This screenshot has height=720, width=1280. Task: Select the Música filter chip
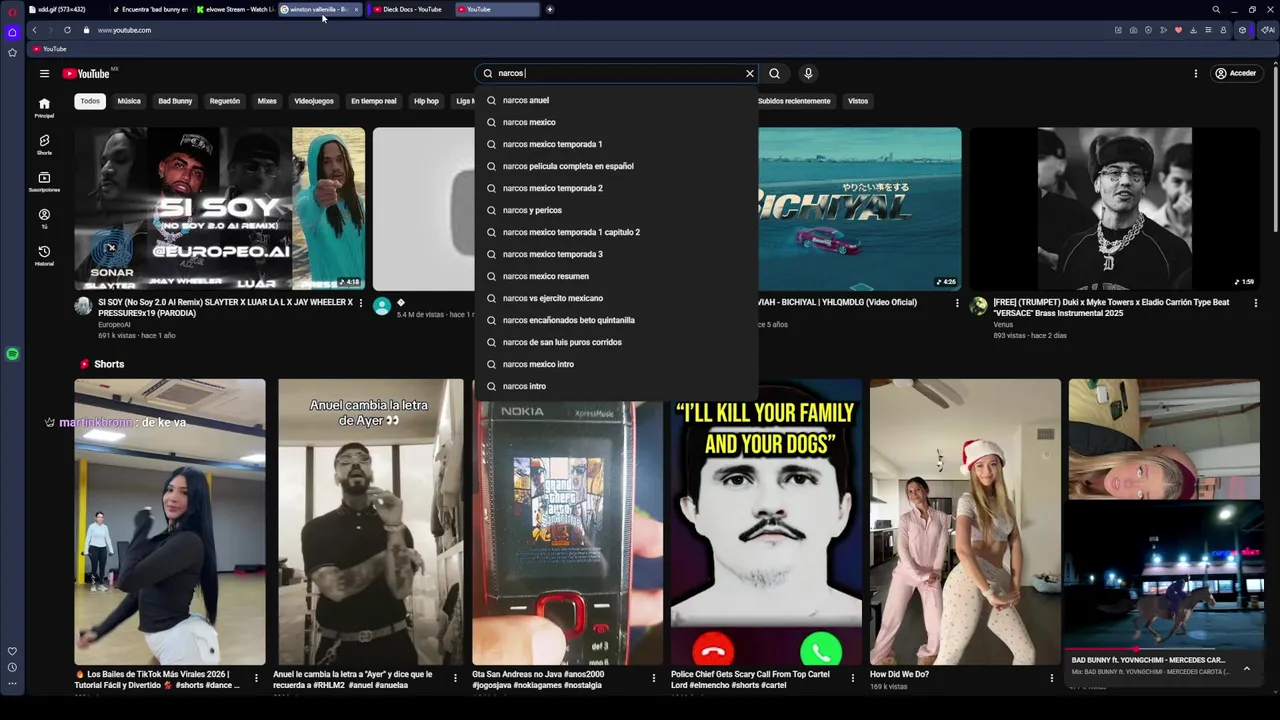point(129,101)
